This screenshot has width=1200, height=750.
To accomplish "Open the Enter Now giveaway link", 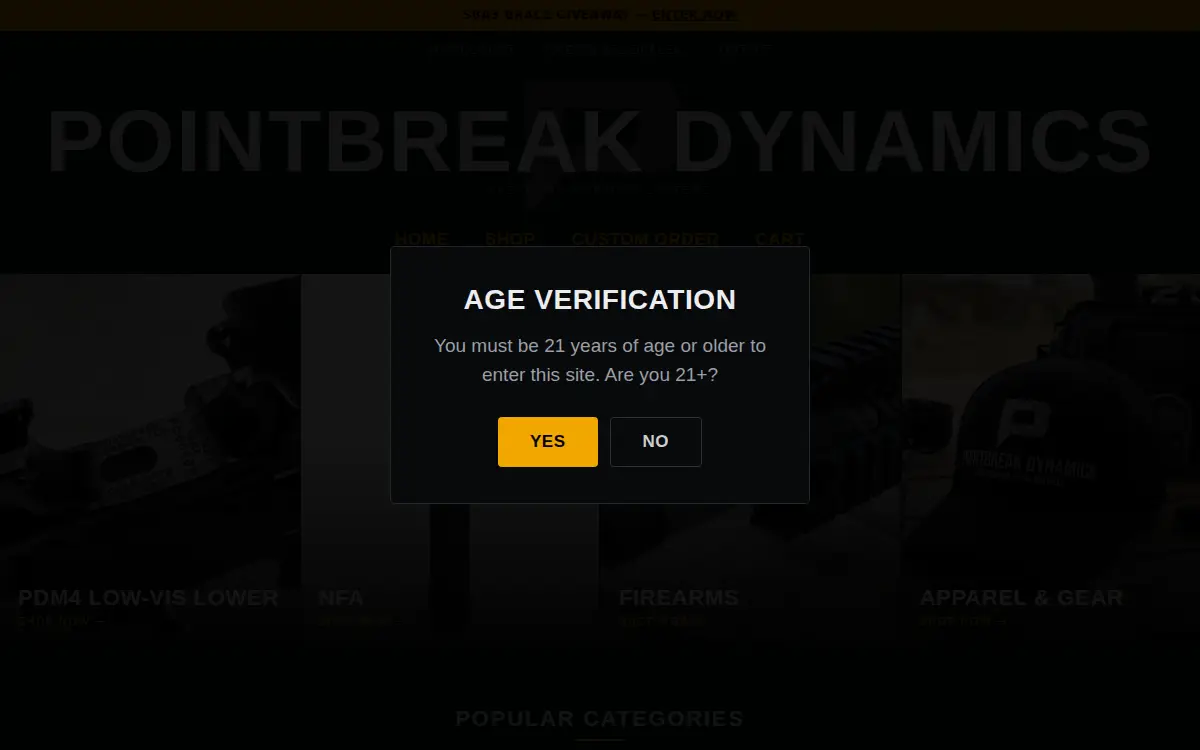I will pyautogui.click(x=694, y=15).
